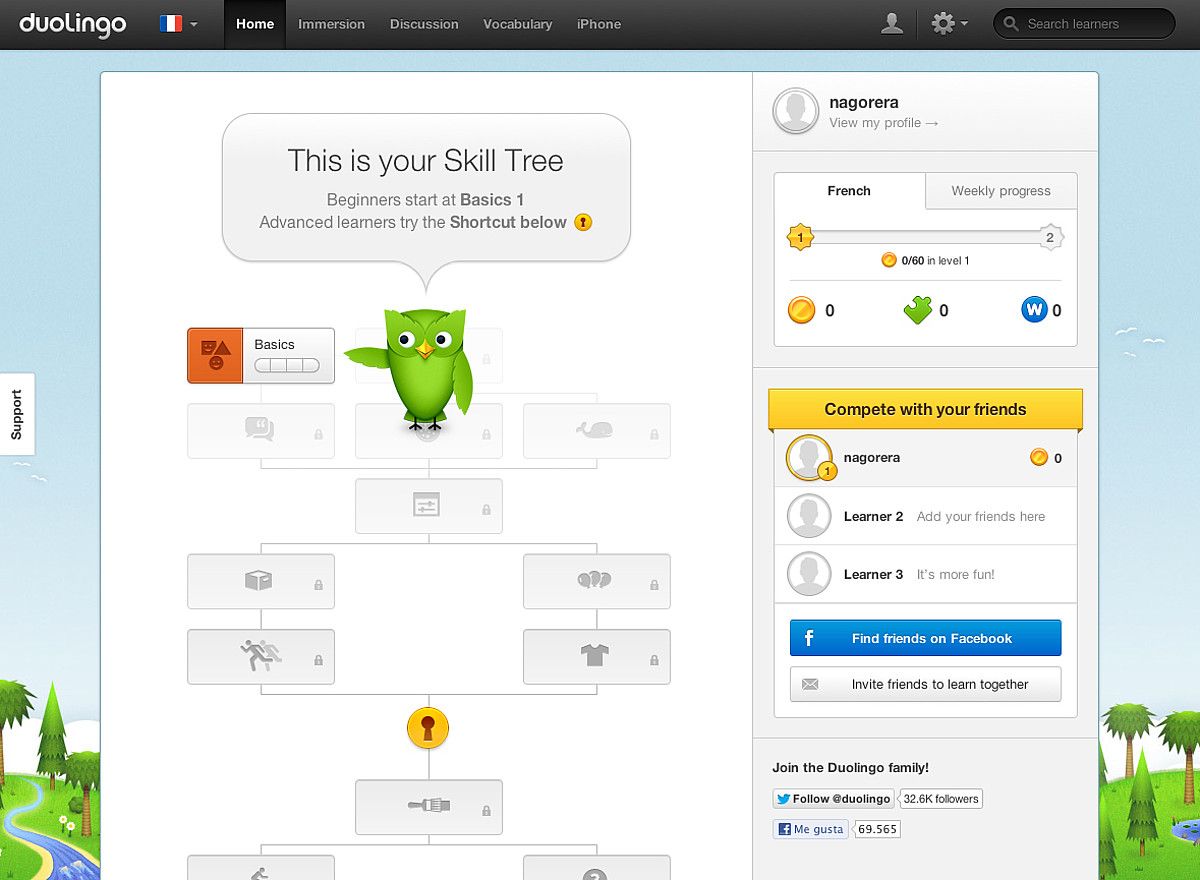Select the locked balloons skill

point(597,581)
